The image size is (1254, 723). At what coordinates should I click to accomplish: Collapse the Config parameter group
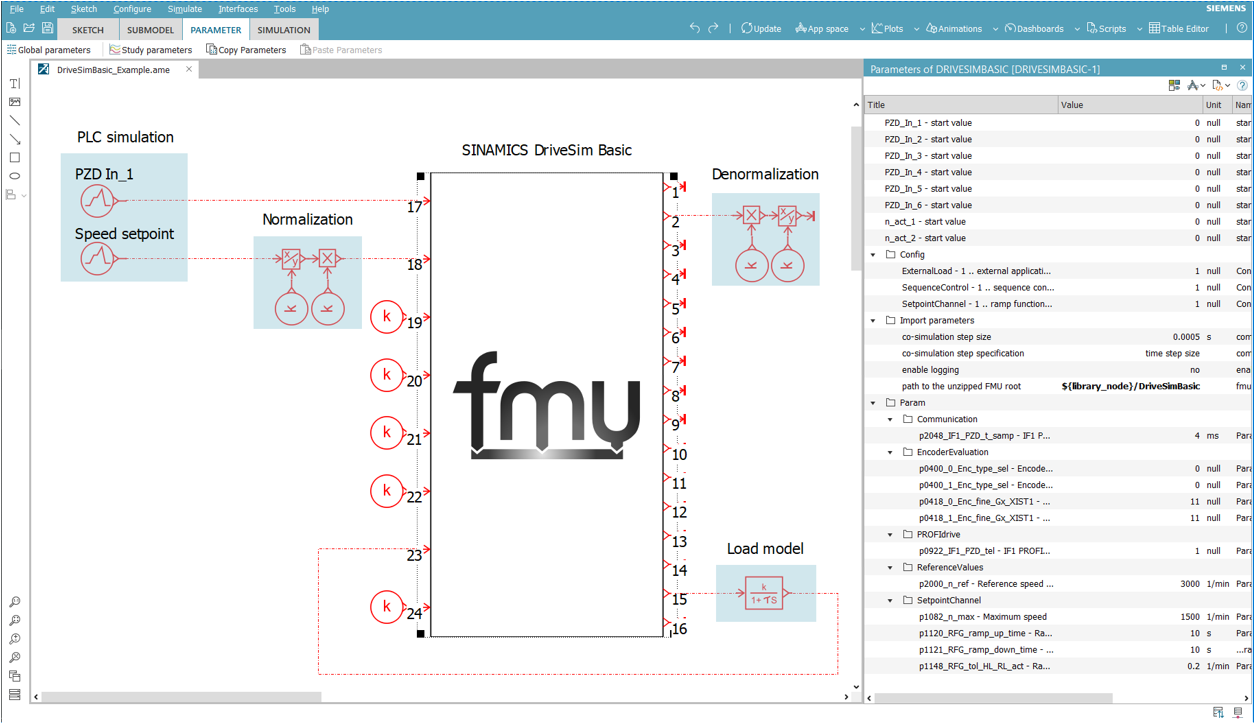coord(873,255)
